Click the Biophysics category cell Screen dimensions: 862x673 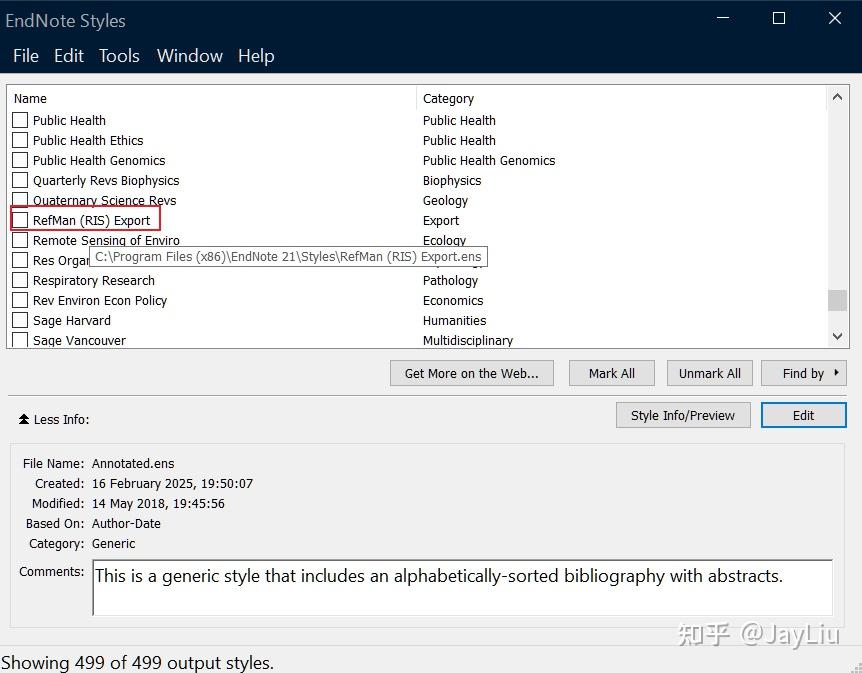(452, 180)
